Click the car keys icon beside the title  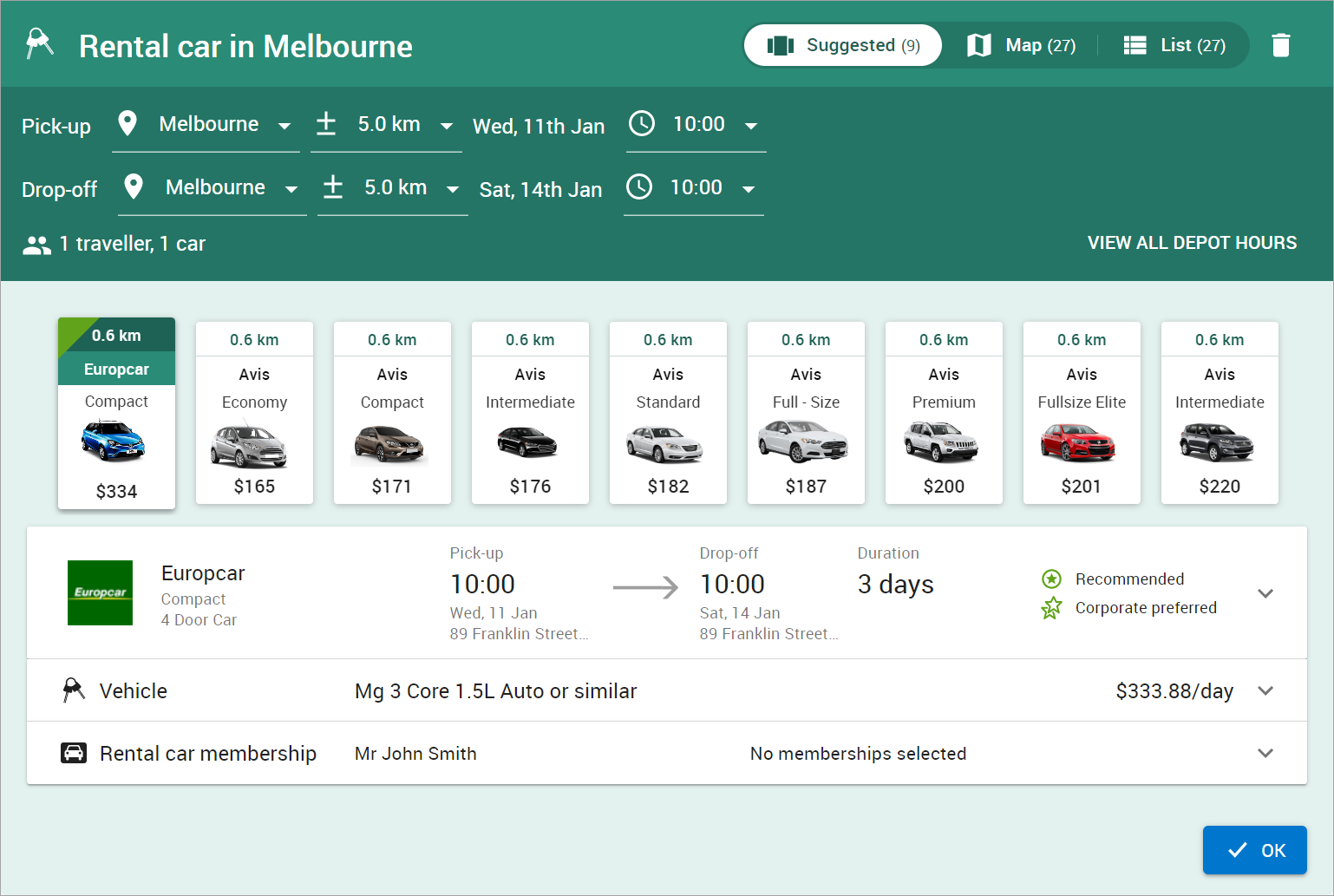pos(39,43)
